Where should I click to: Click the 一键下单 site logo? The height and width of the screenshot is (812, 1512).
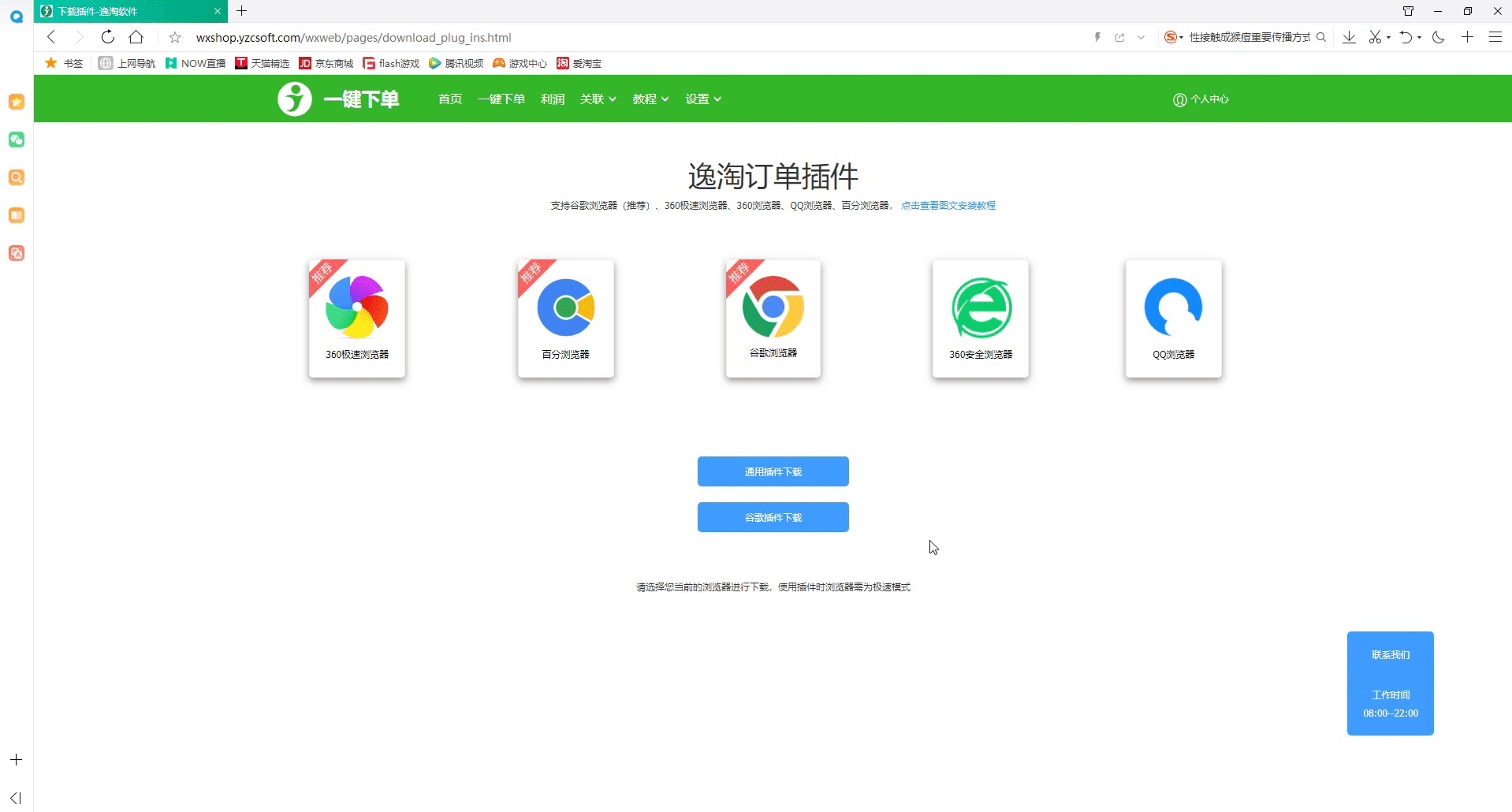(339, 99)
